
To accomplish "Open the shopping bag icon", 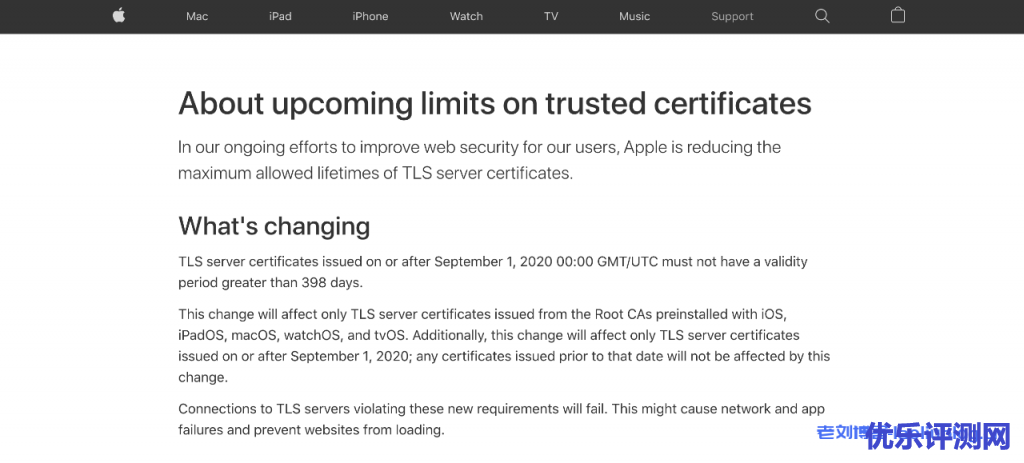I will (897, 16).
